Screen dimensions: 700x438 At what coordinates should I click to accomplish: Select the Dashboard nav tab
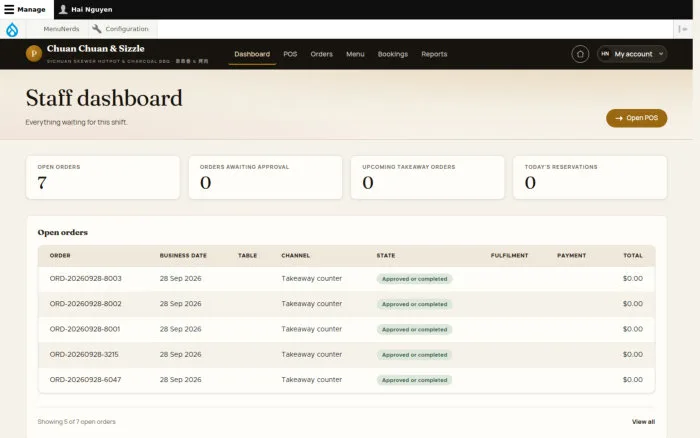click(x=252, y=54)
